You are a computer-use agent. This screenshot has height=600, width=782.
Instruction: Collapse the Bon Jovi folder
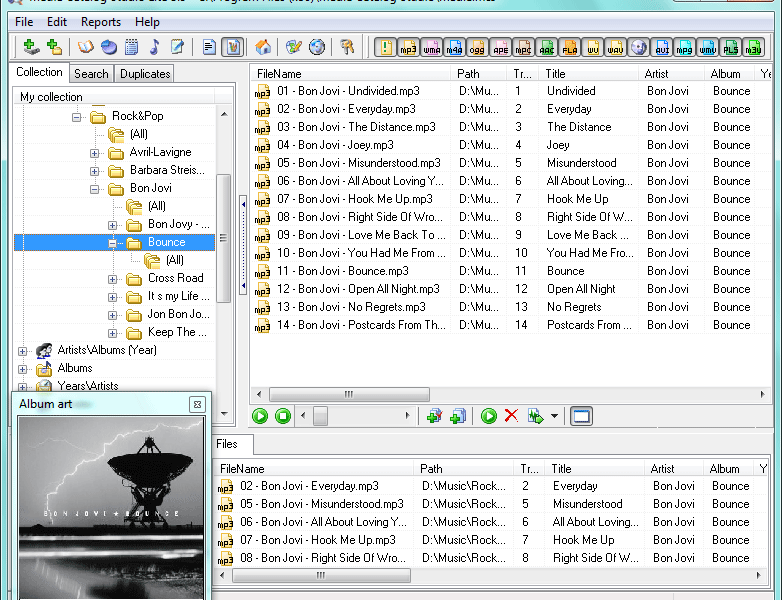[94, 189]
